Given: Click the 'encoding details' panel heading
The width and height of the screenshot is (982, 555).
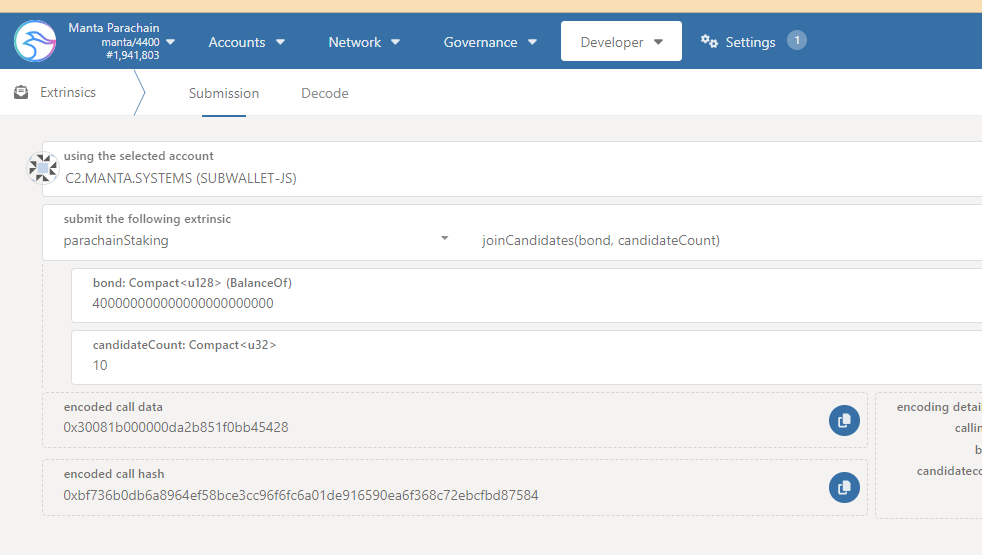Looking at the screenshot, I should 939,407.
